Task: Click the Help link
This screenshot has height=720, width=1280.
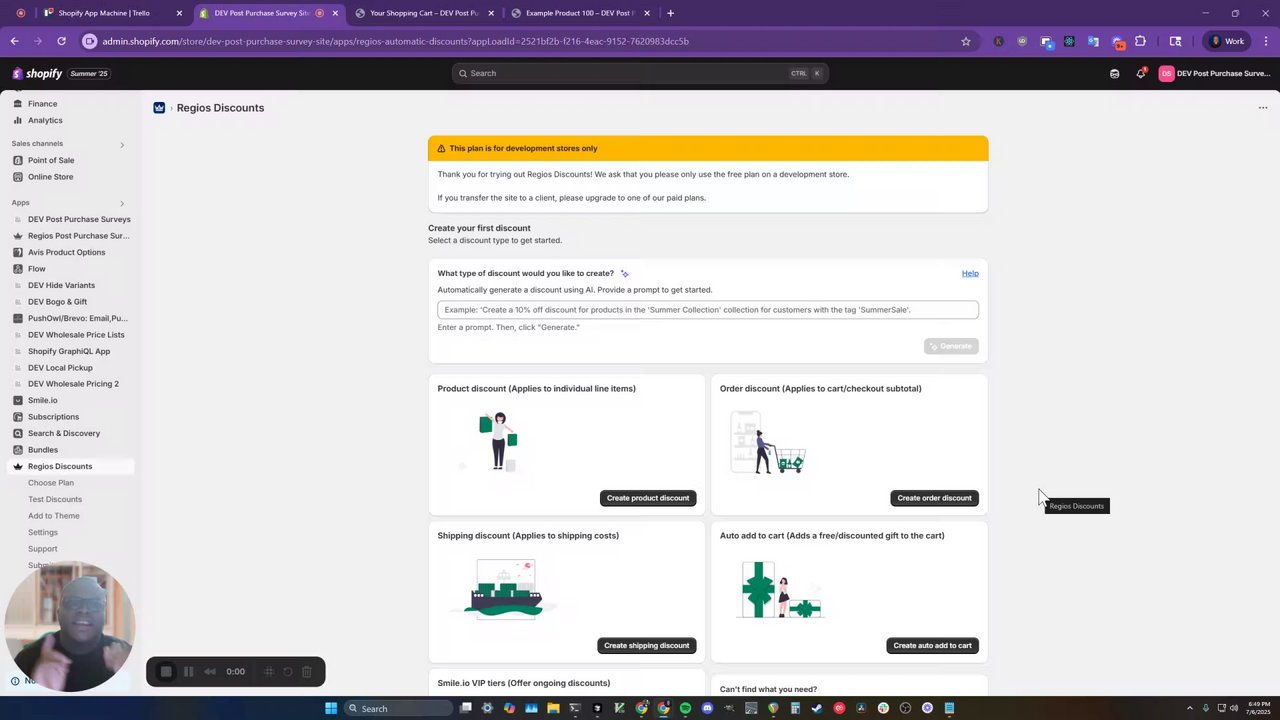Action: tap(970, 273)
